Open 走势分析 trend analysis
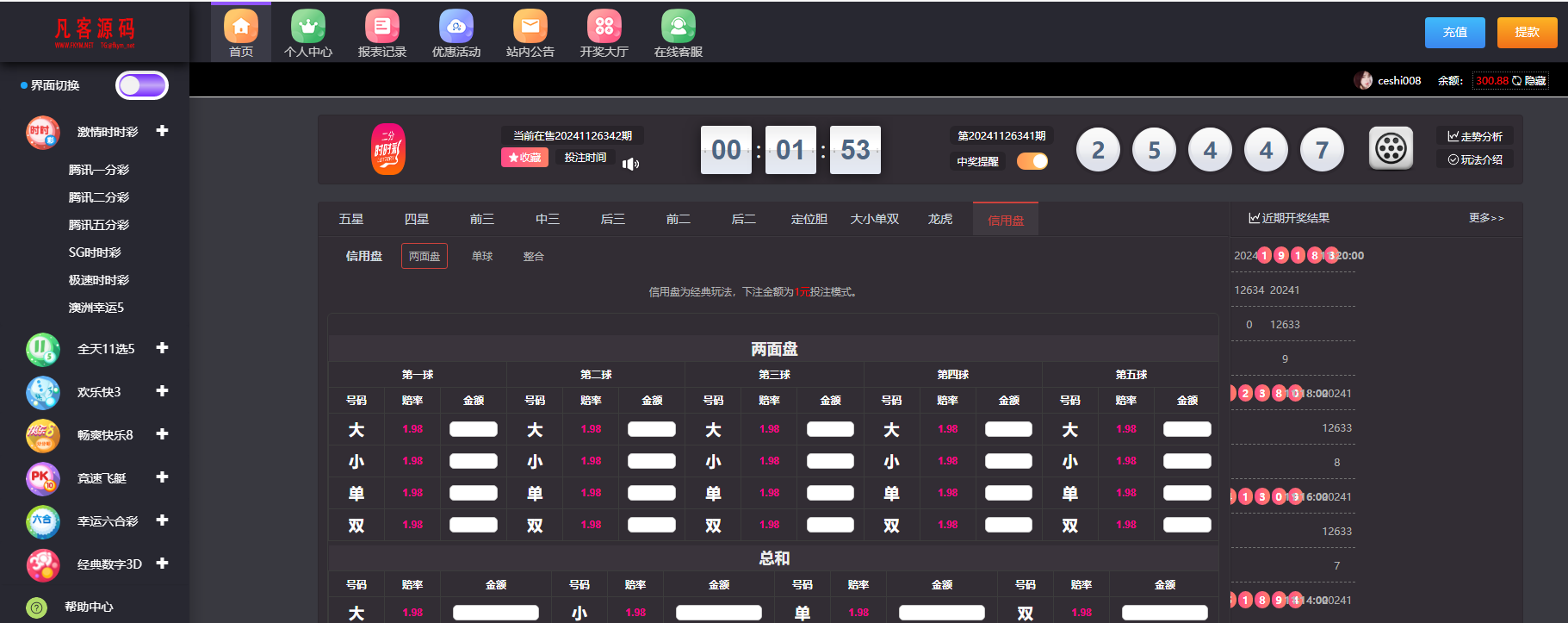1568x623 pixels. (x=1475, y=136)
